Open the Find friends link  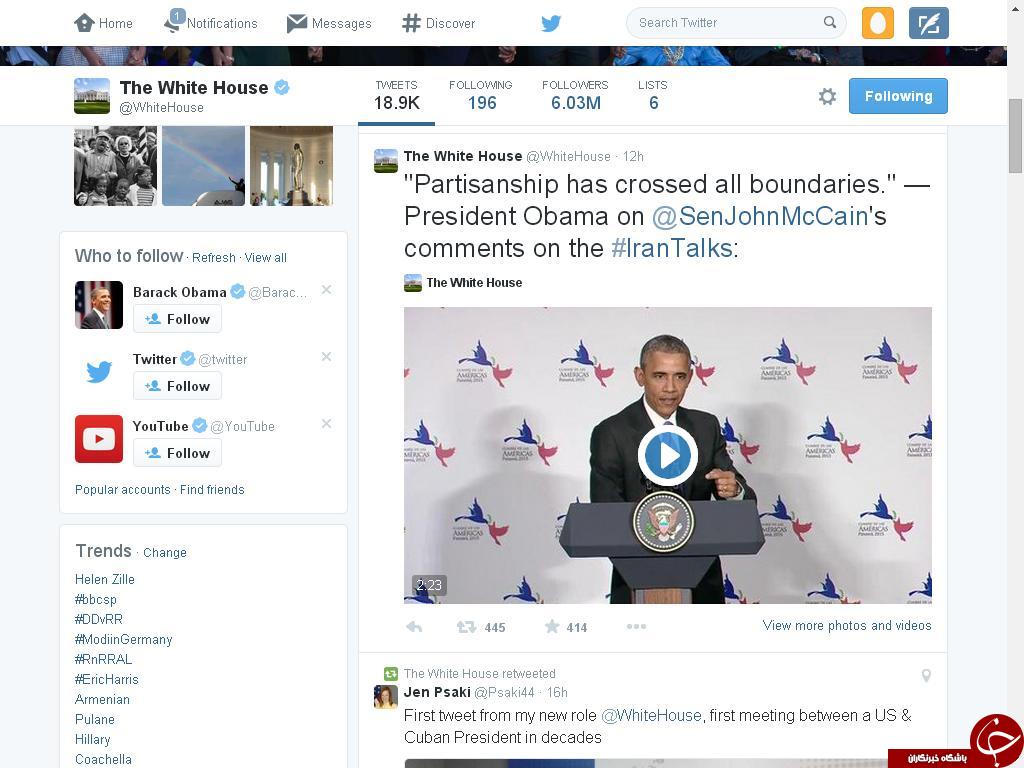point(212,490)
